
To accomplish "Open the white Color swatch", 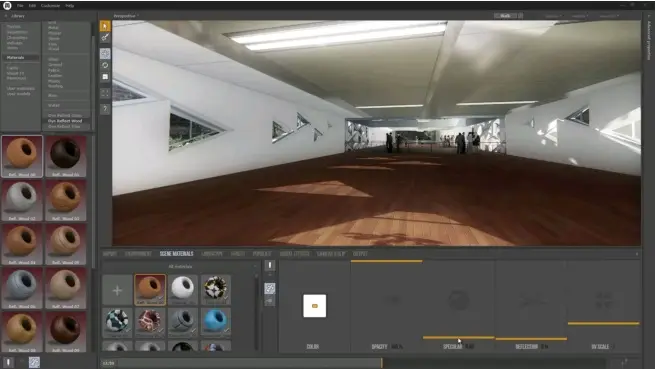I will (x=315, y=306).
